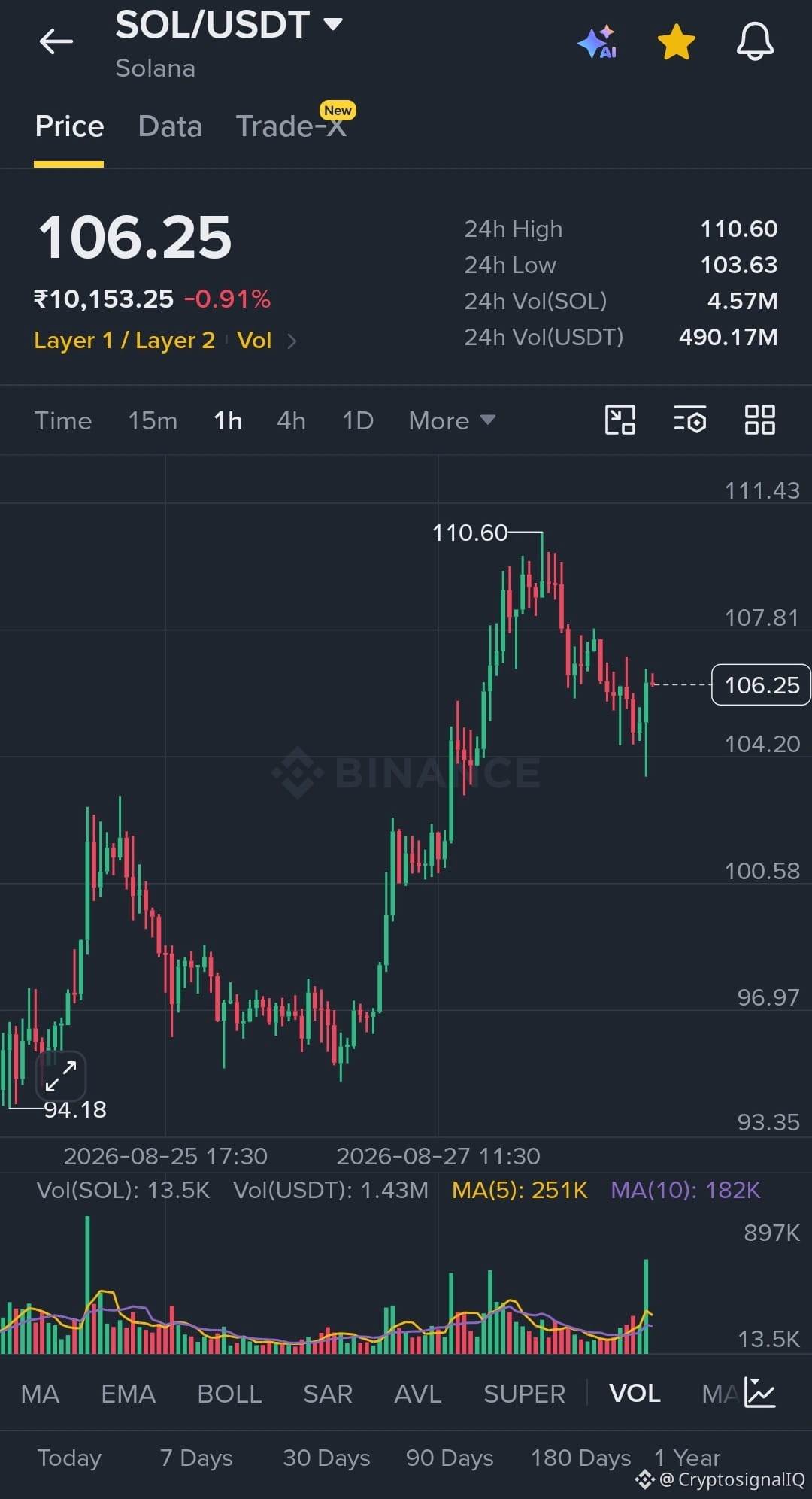Tap the -0.91% price change
Viewport: 812px width, 1499px height.
coord(228,299)
